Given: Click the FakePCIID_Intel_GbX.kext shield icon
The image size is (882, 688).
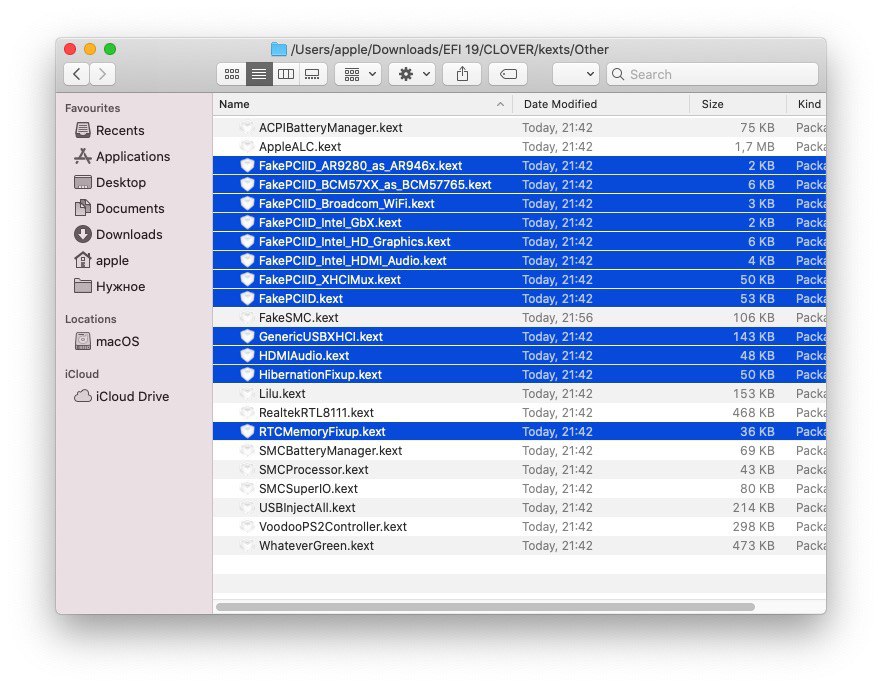Looking at the screenshot, I should pos(247,223).
